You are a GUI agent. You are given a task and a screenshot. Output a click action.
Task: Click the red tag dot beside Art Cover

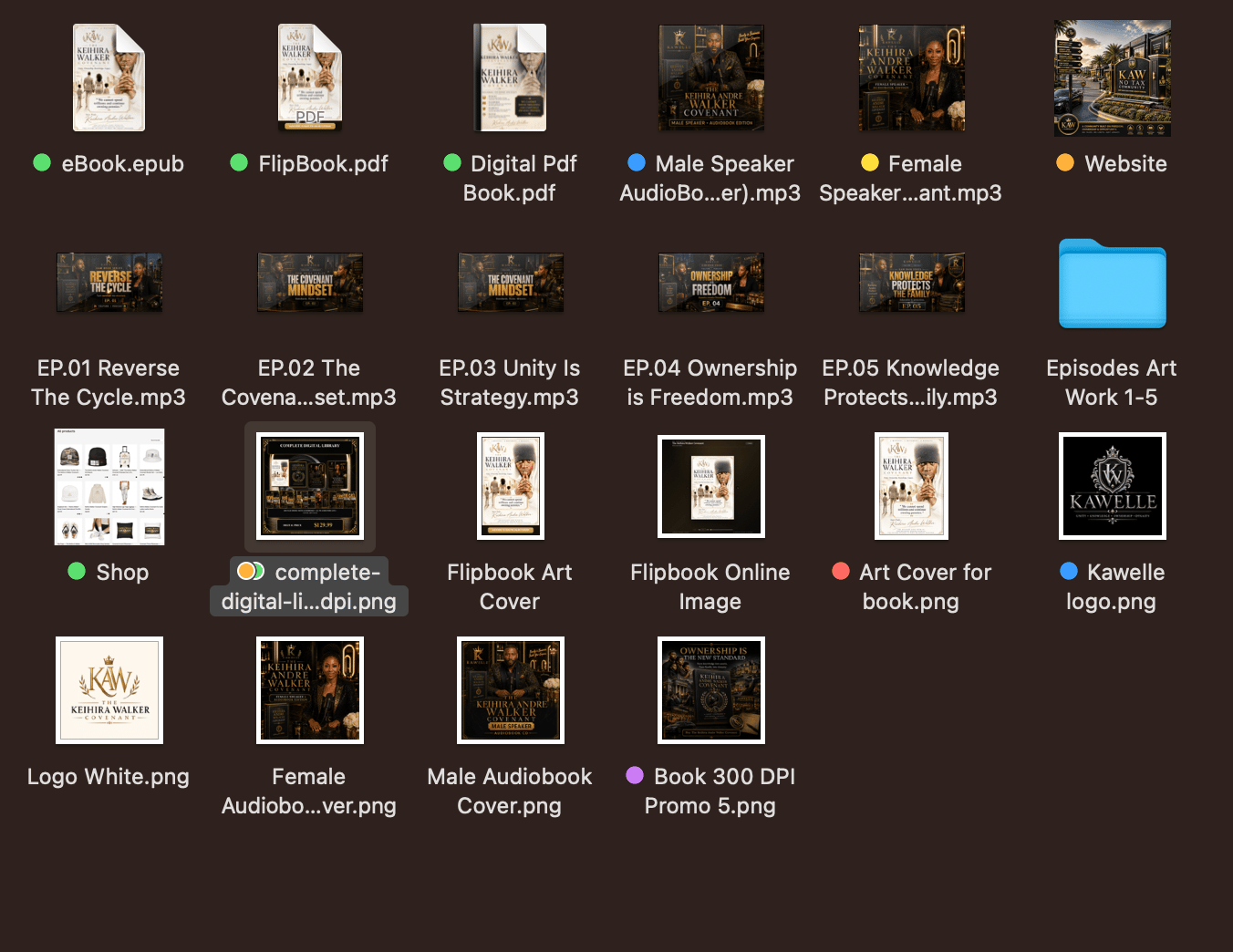[x=841, y=571]
